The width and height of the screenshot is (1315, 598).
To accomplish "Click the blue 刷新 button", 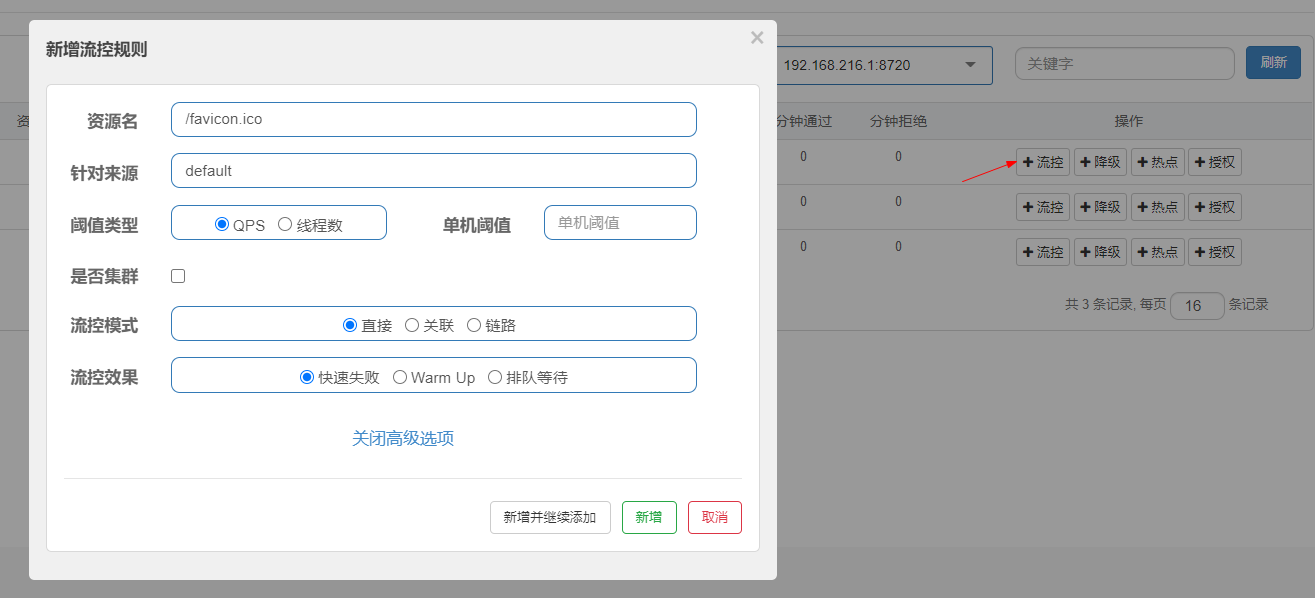I will pos(1273,62).
